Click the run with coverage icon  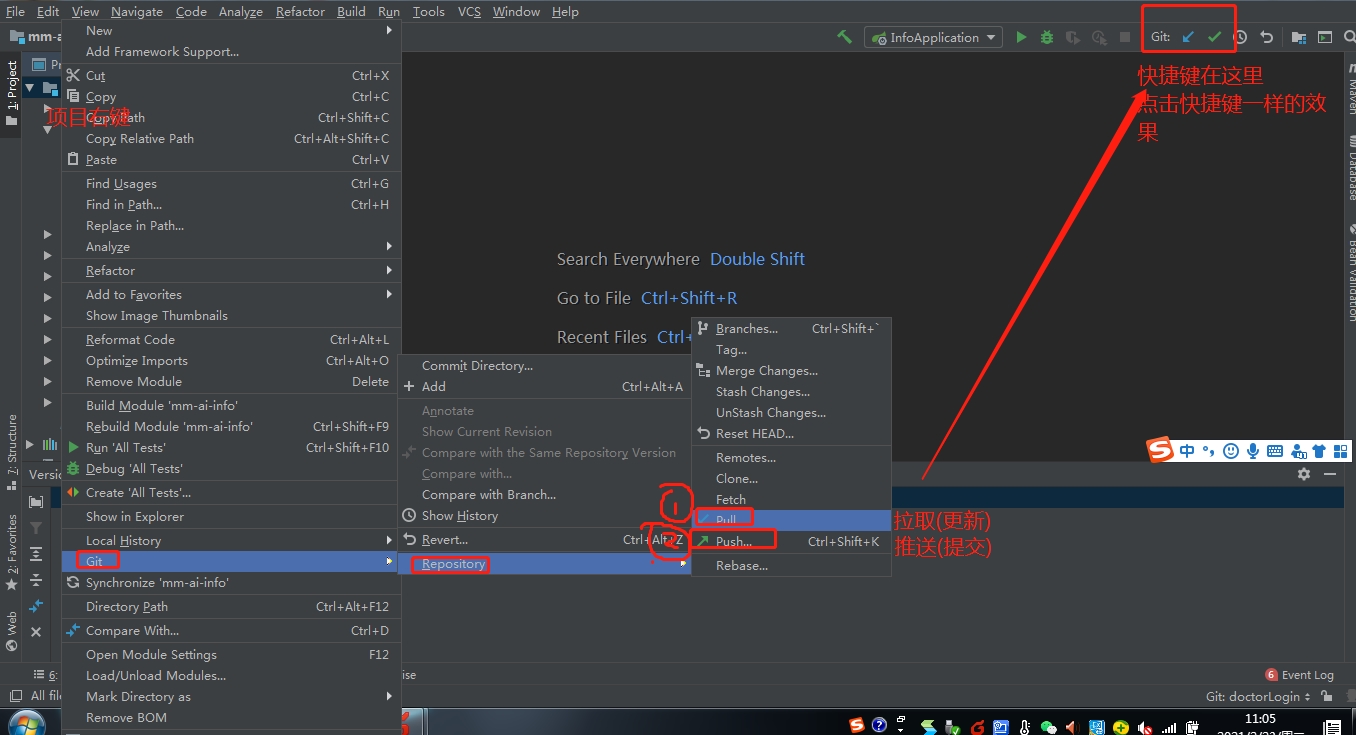pos(1073,37)
